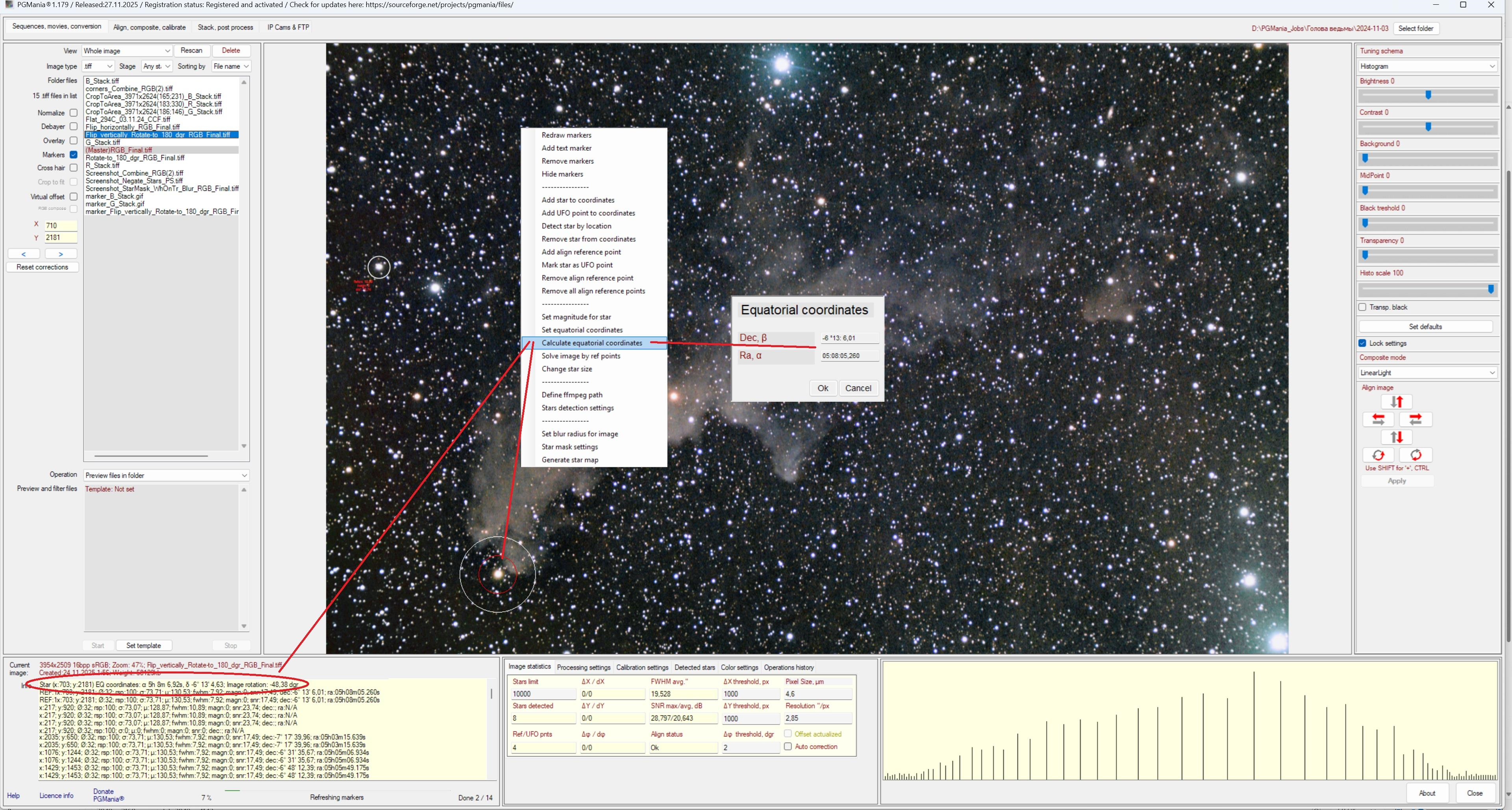Adjust the Brightness slider handle

[1428, 95]
